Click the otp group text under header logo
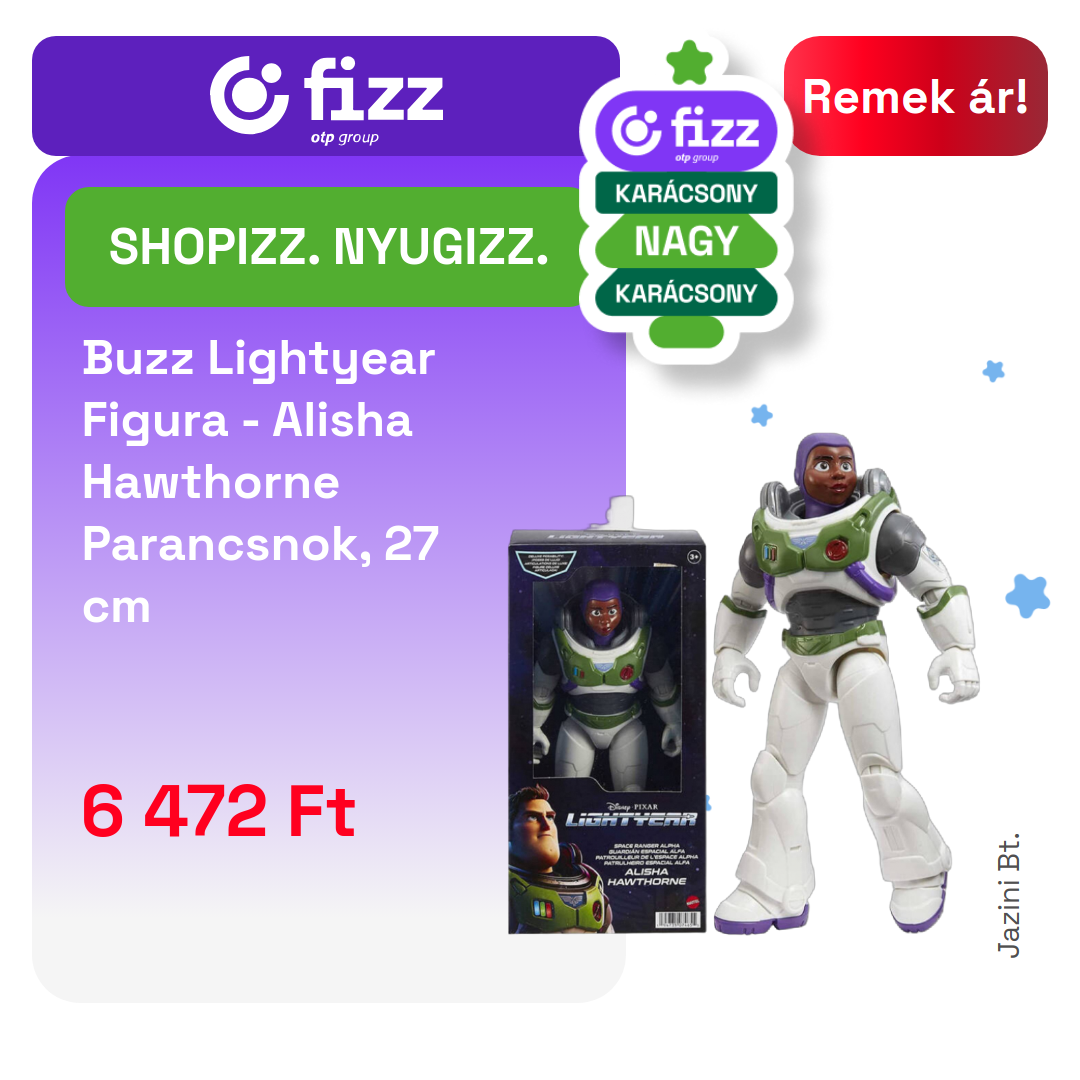1080x1080 pixels. tap(344, 137)
